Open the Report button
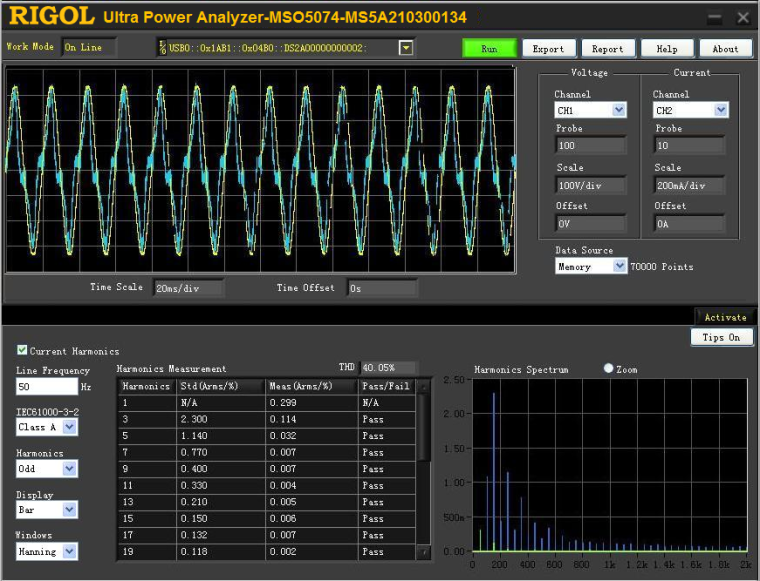 [x=607, y=48]
